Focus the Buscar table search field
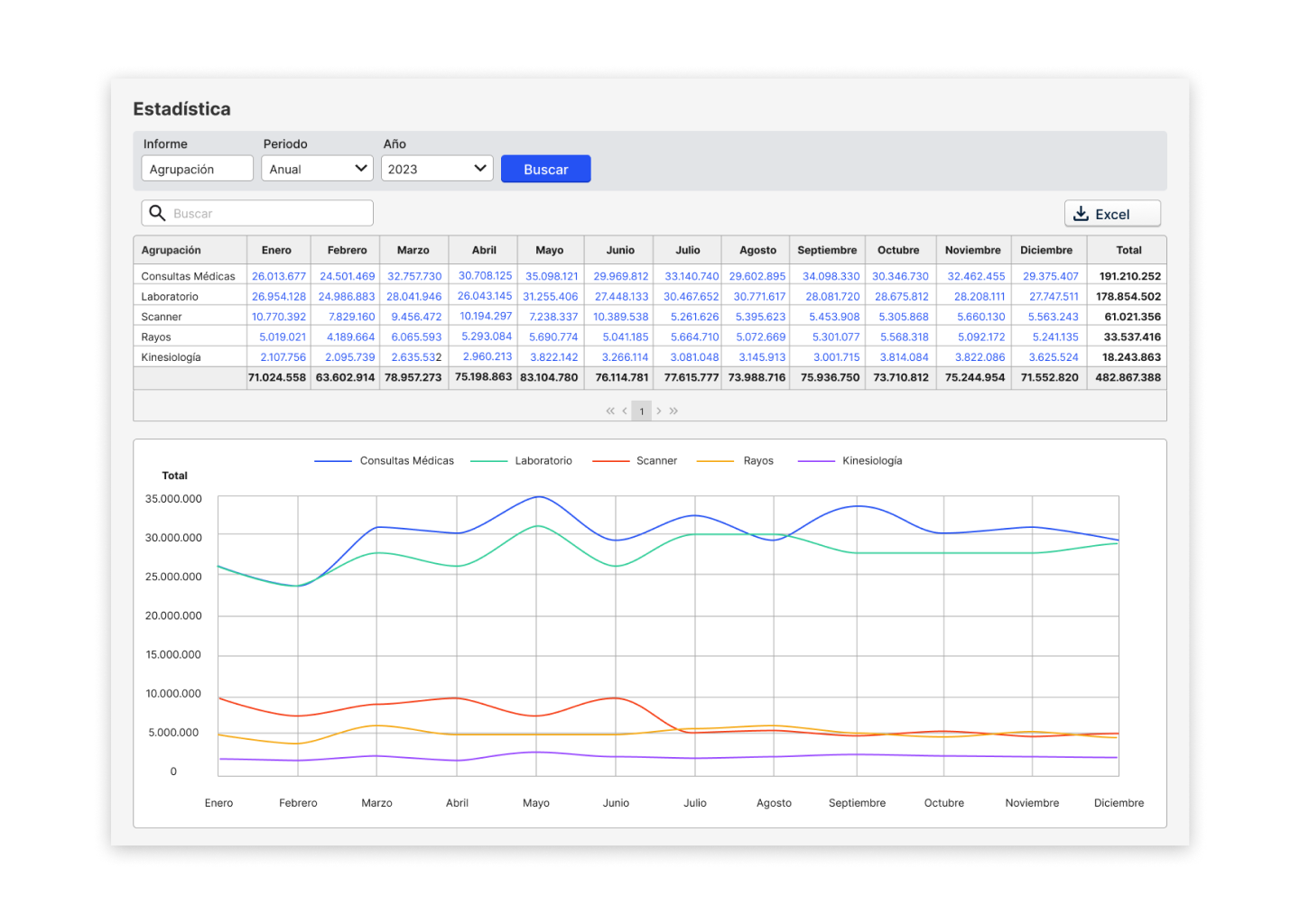This screenshot has height=924, width=1300. click(257, 213)
